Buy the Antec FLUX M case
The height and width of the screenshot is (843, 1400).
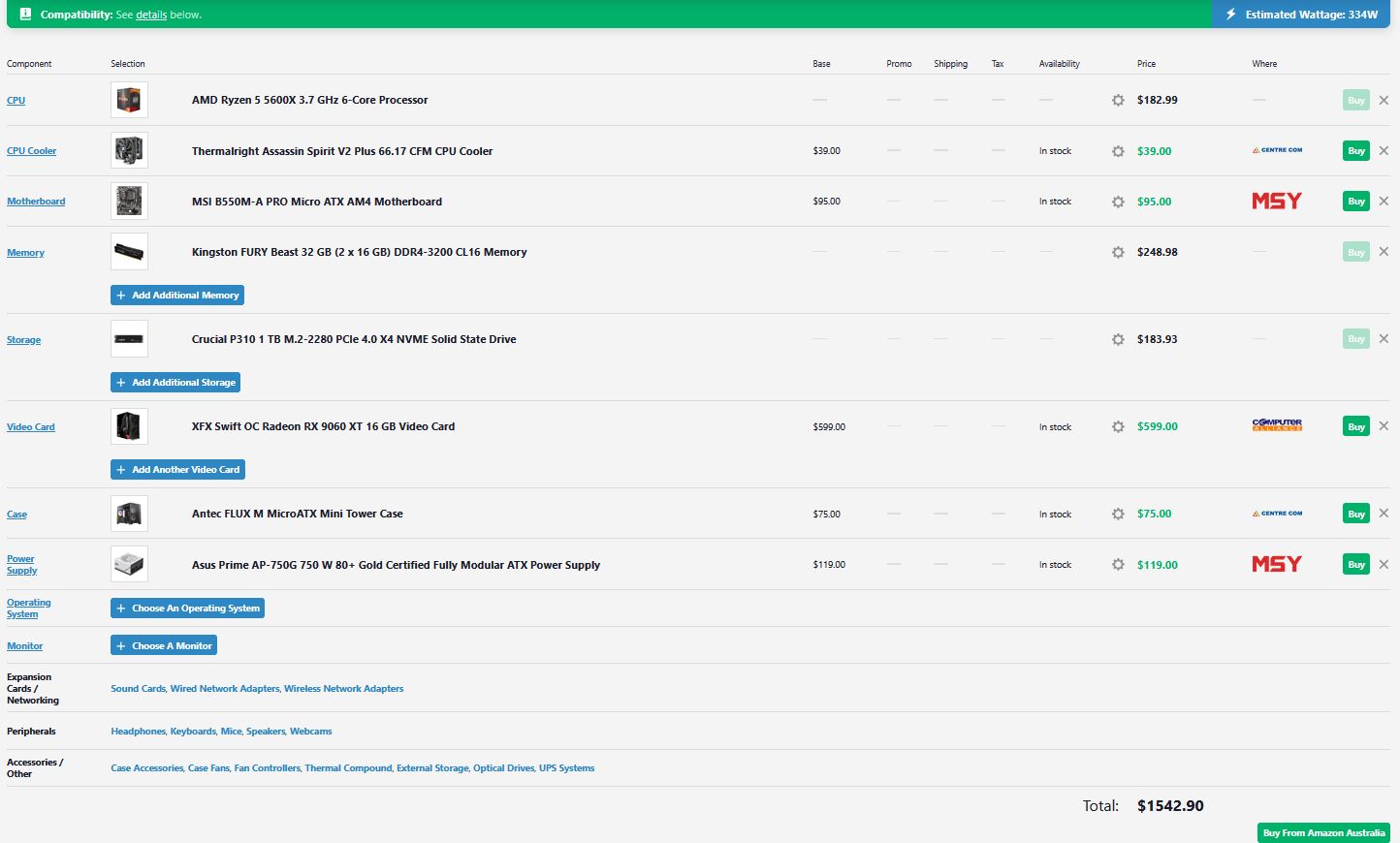(1356, 514)
